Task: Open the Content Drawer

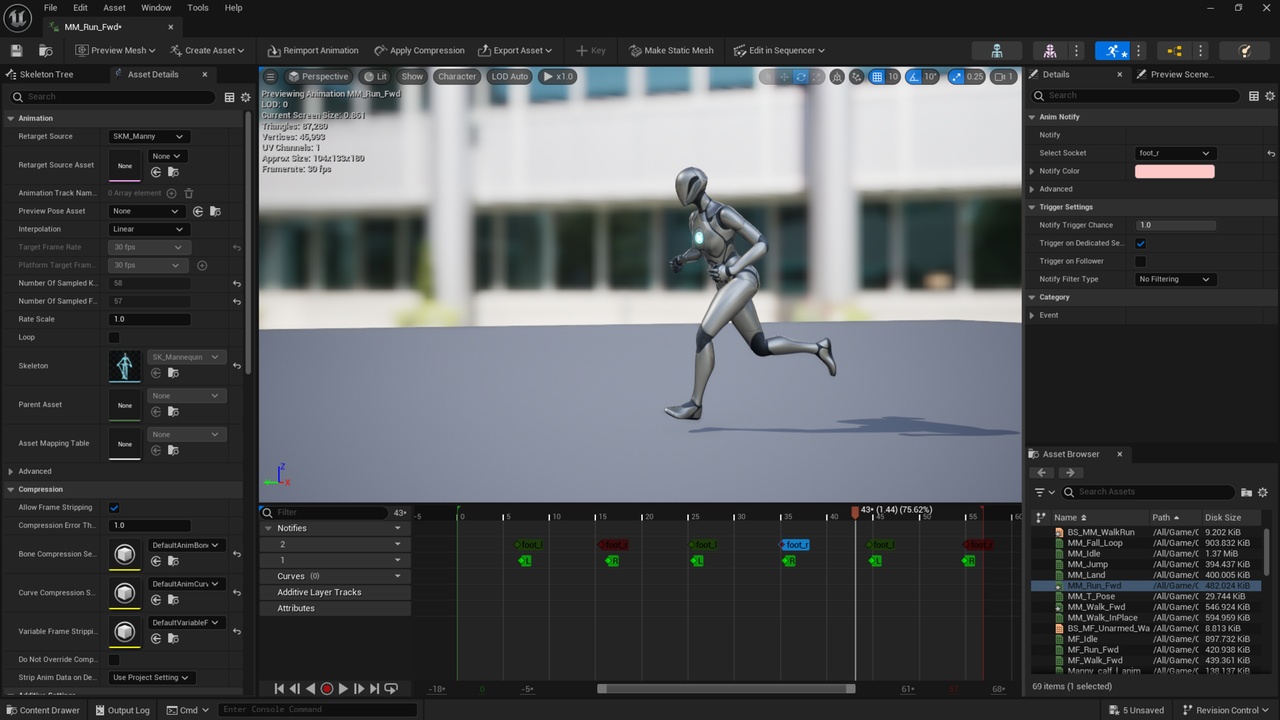Action: [42, 710]
